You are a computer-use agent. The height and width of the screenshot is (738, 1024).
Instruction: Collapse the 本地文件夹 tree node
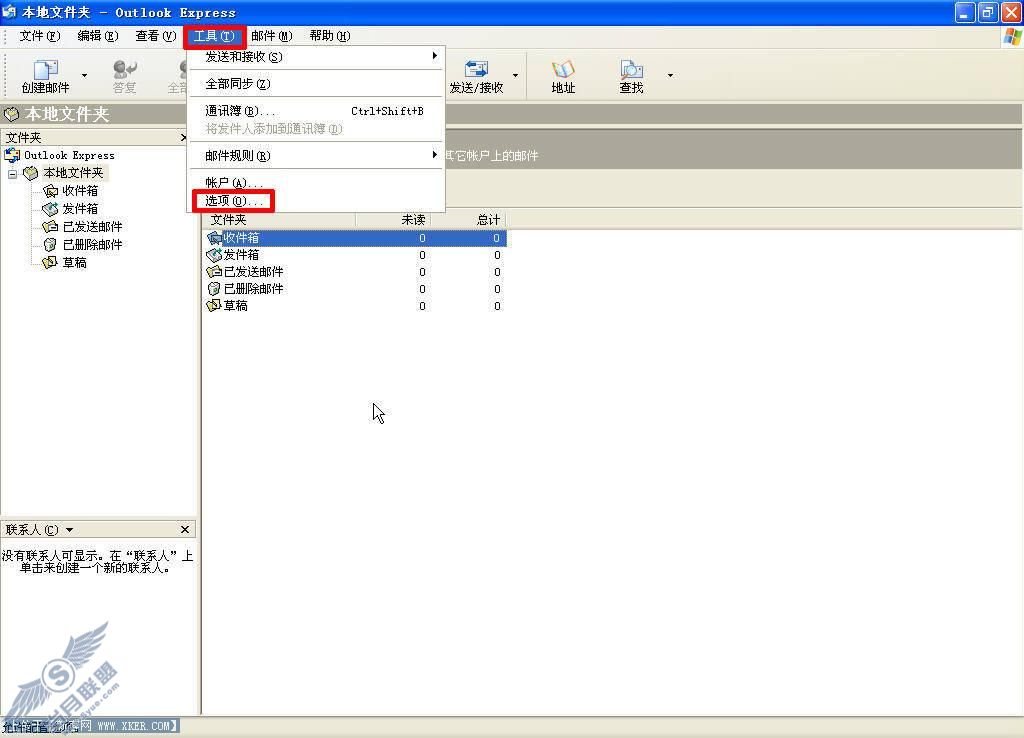pyautogui.click(x=12, y=174)
